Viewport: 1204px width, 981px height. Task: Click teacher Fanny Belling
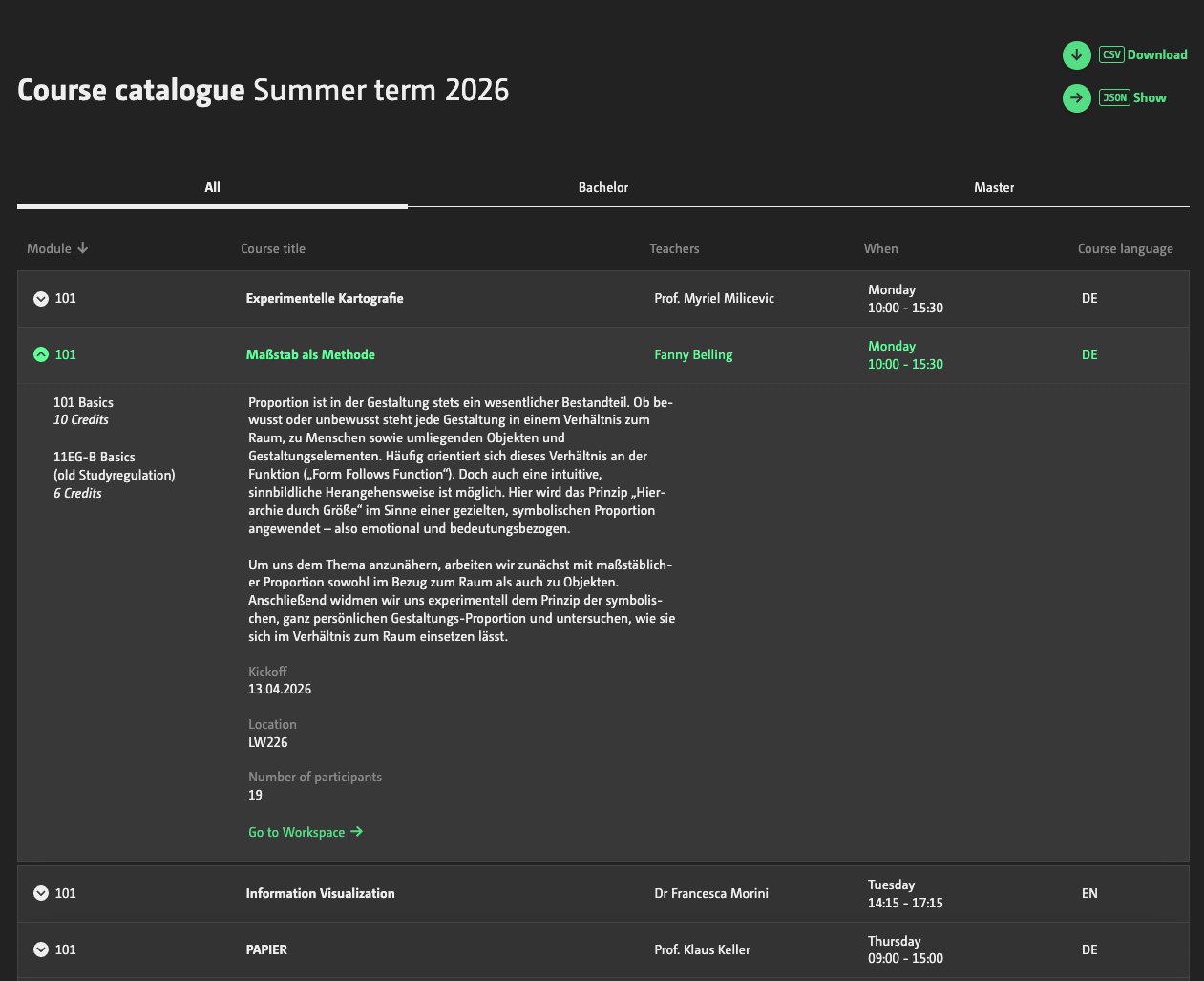(x=693, y=354)
